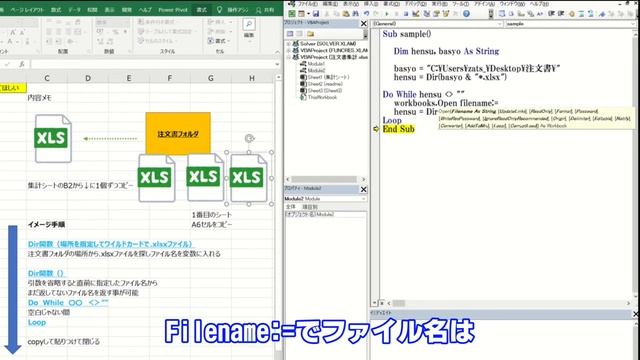Screen dimensions: 640x360
Task: Click the orange 注文書フォルダ shape
Action: click(x=178, y=133)
